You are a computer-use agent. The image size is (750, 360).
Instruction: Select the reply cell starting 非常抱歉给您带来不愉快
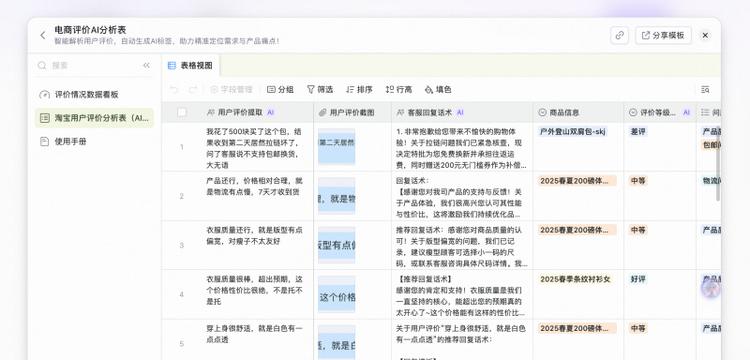(462, 147)
